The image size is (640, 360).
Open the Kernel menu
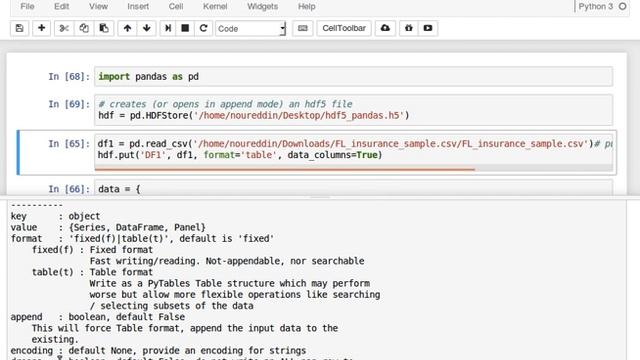coord(215,7)
